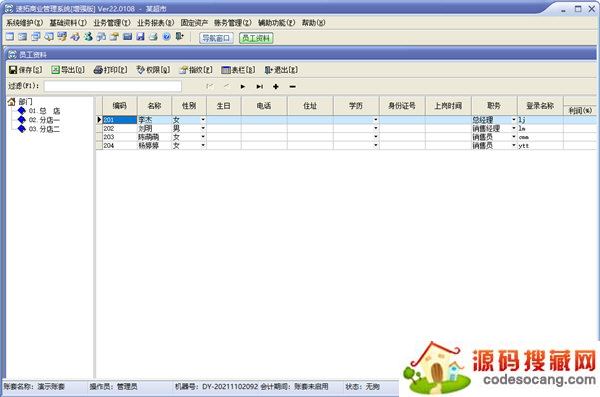Image resolution: width=600 pixels, height=397 pixels.
Task: Click the 操作员: 管理员 status bar entry
Action: (113, 387)
